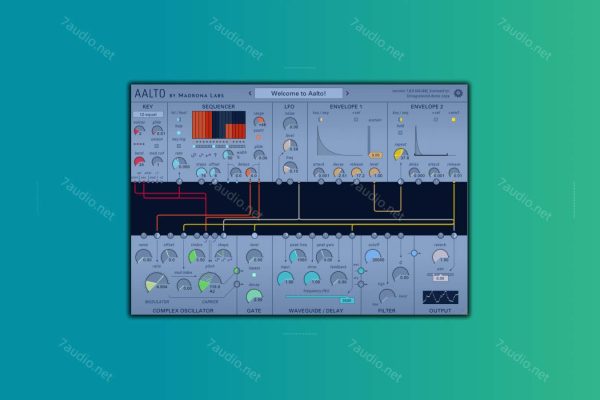Click the oscilloscope display in OUTPUT
Viewport: 600px width, 400px height.
click(x=440, y=297)
